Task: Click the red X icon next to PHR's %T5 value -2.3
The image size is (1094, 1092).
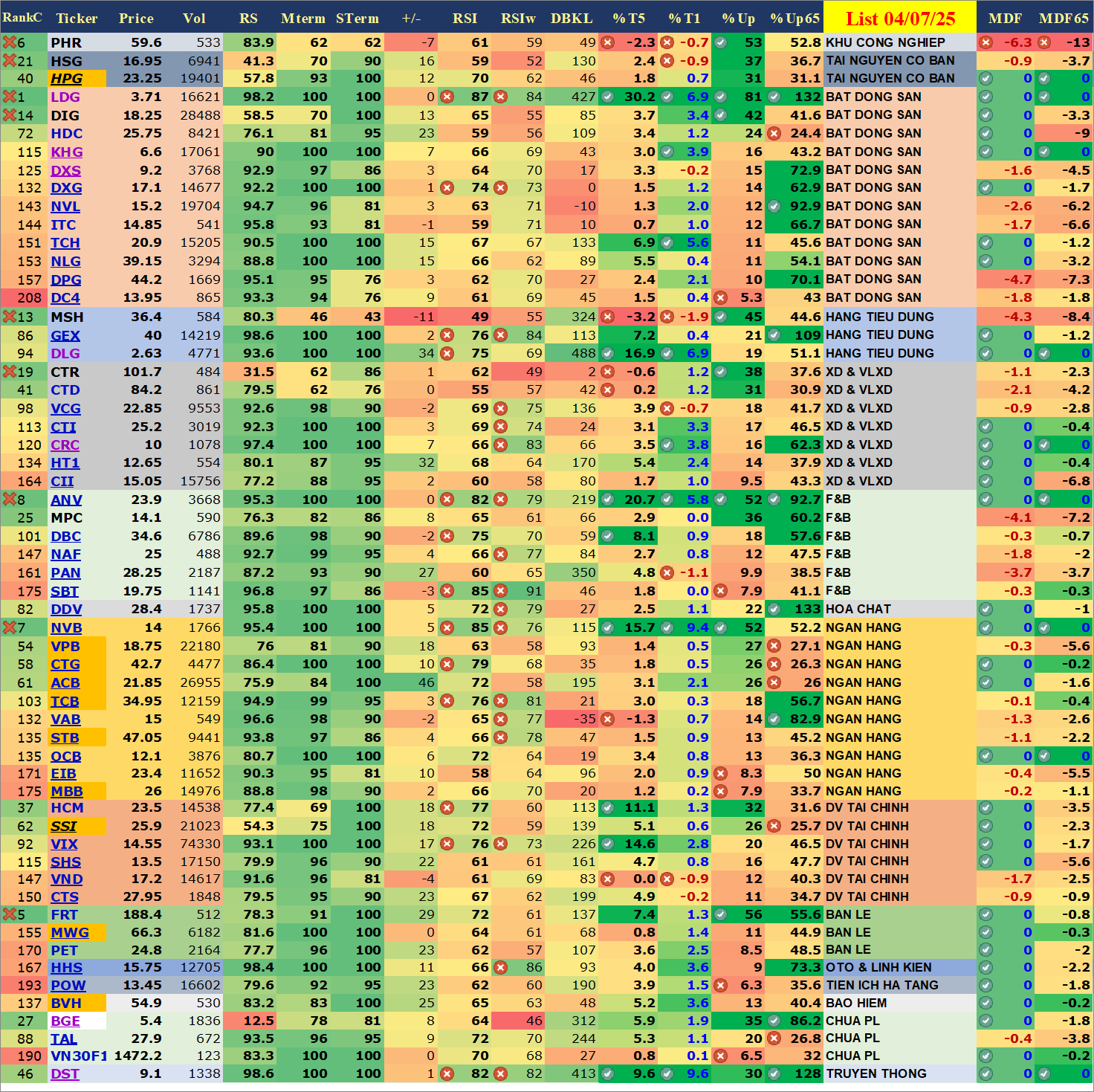Action: click(x=607, y=42)
